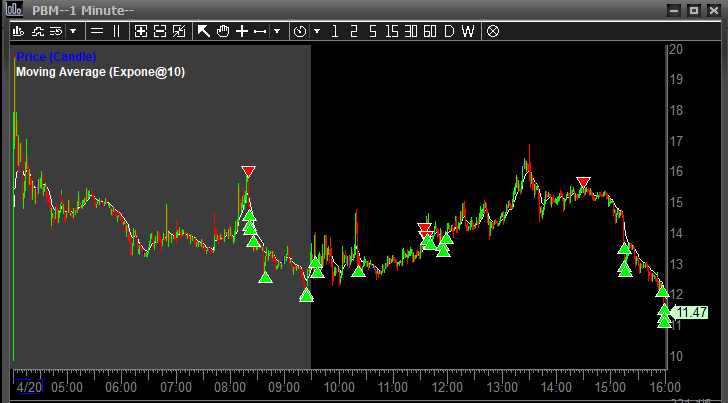The height and width of the screenshot is (403, 728).
Task: Switch chart to 15 minute interval
Action: (392, 32)
